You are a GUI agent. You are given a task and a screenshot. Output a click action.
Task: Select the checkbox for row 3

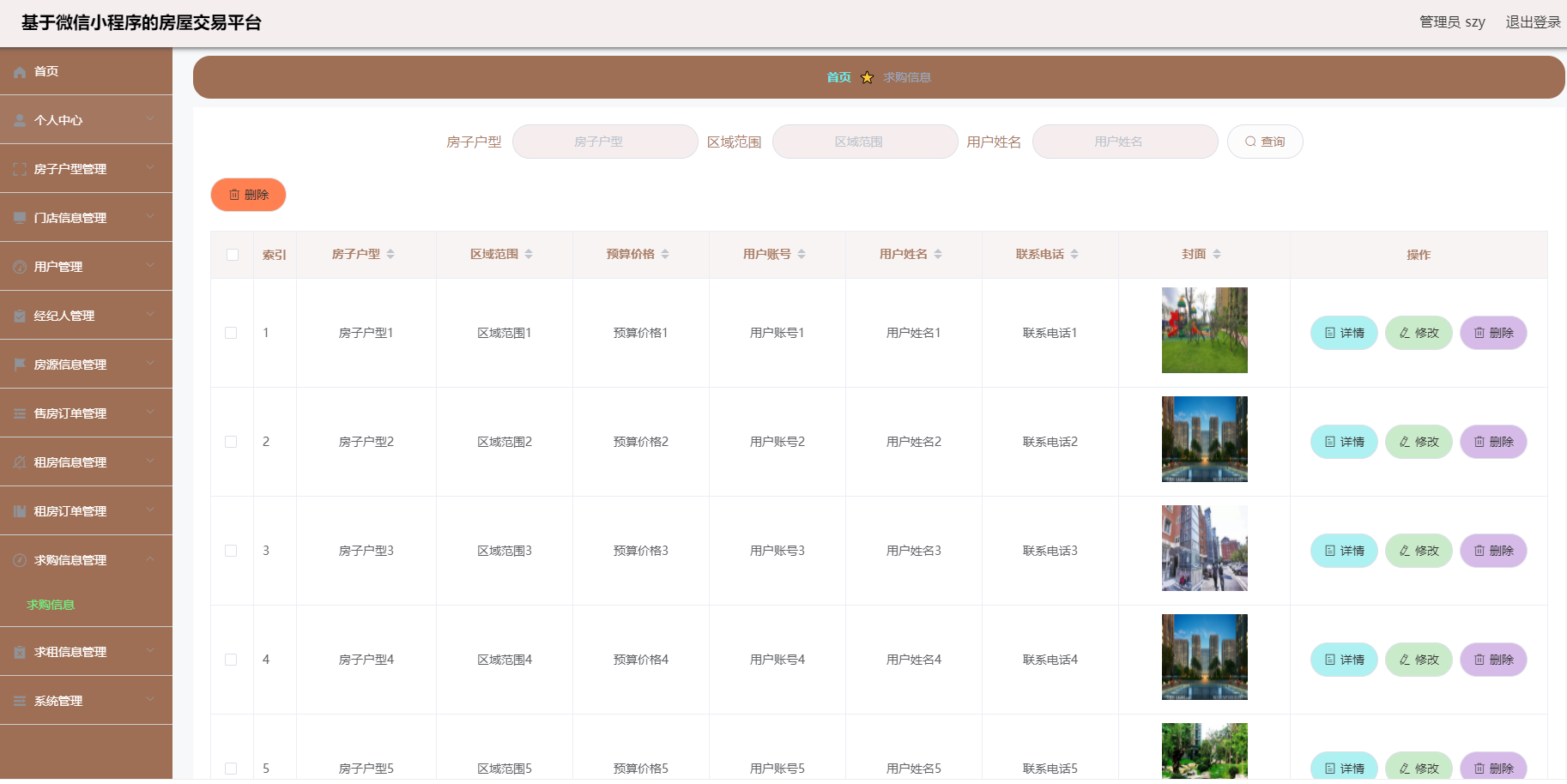231,551
